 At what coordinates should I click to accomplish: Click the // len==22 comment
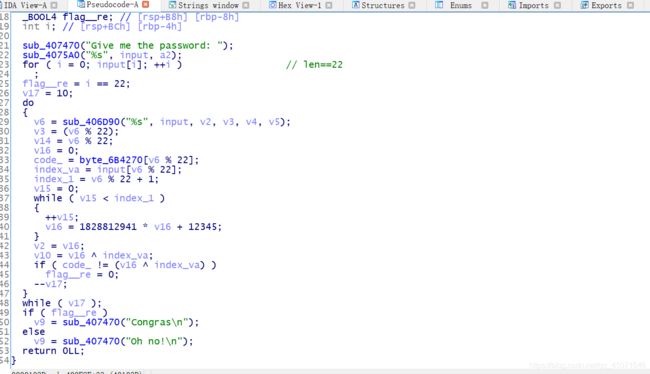pyautogui.click(x=314, y=65)
